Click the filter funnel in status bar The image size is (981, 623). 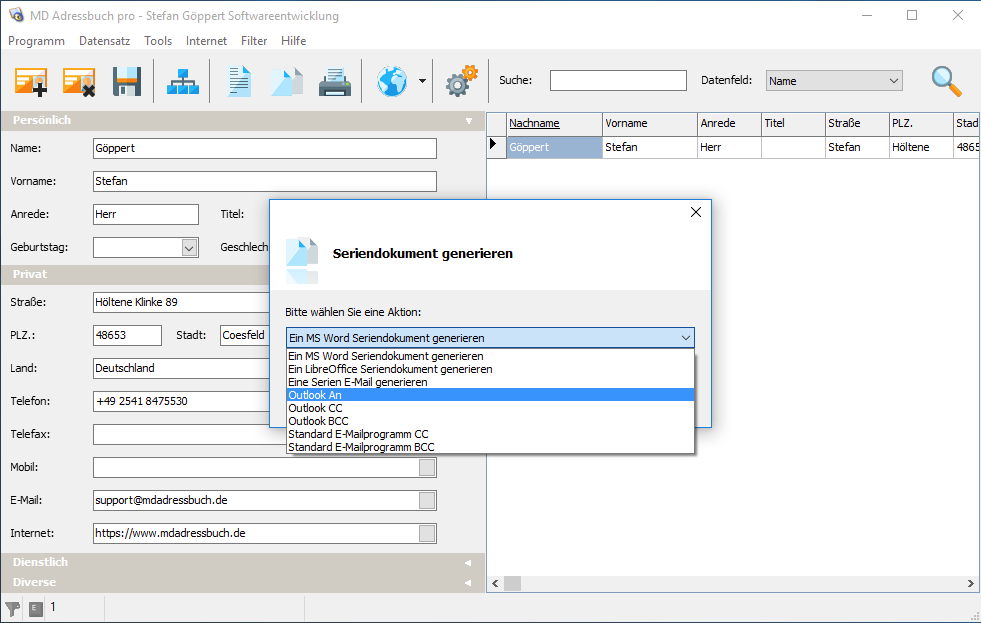click(x=13, y=607)
